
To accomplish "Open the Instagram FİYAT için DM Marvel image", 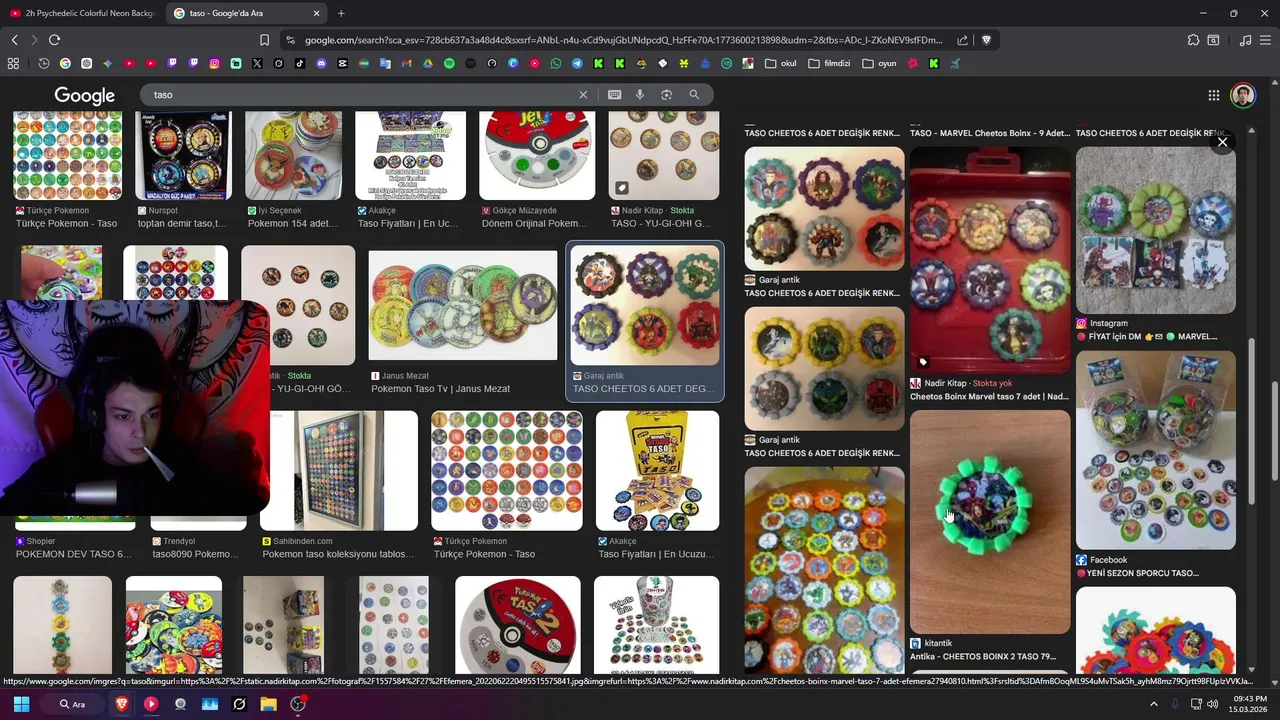I will click(x=1156, y=230).
